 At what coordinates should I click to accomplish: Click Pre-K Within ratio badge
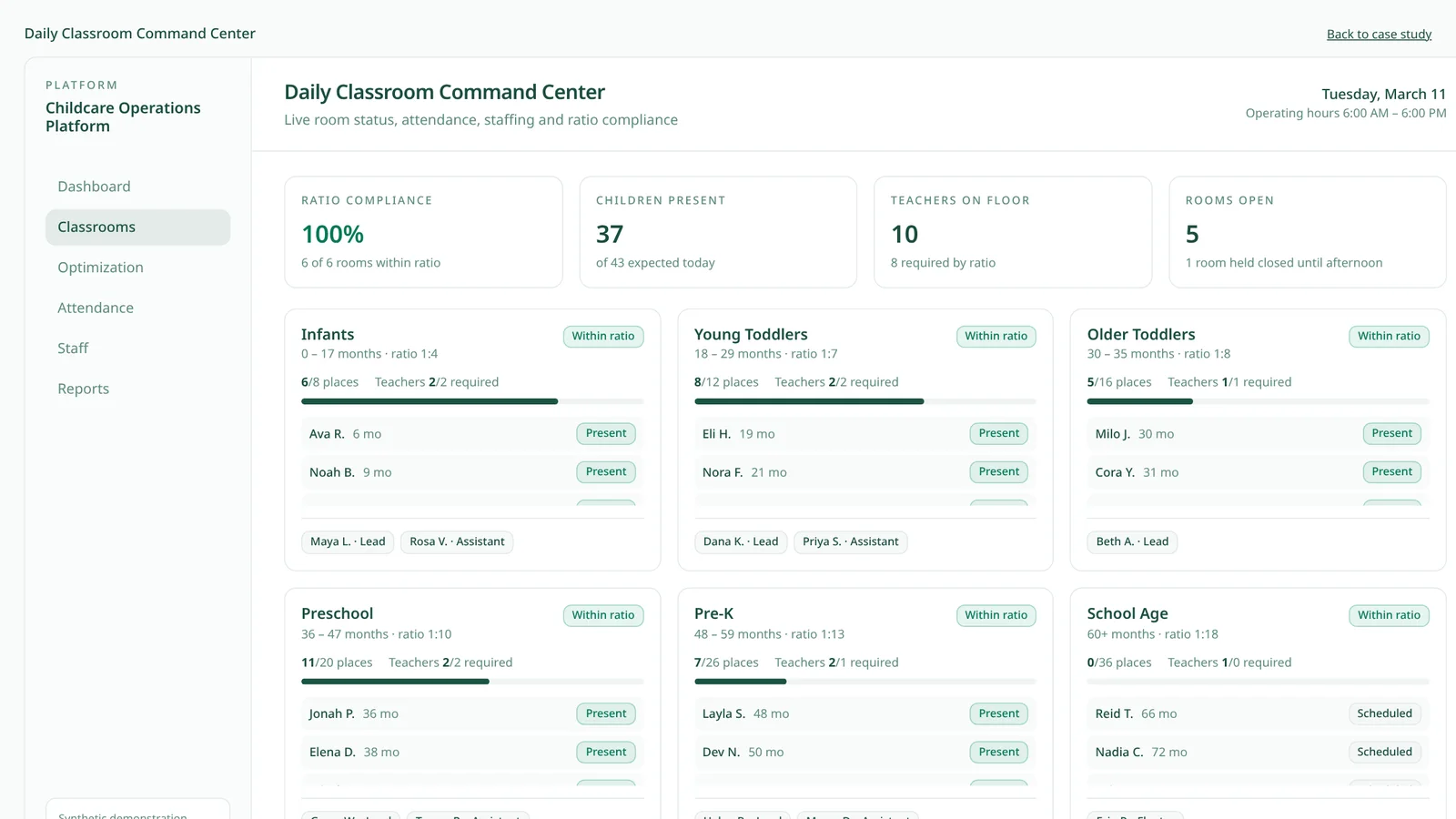pyautogui.click(x=996, y=615)
